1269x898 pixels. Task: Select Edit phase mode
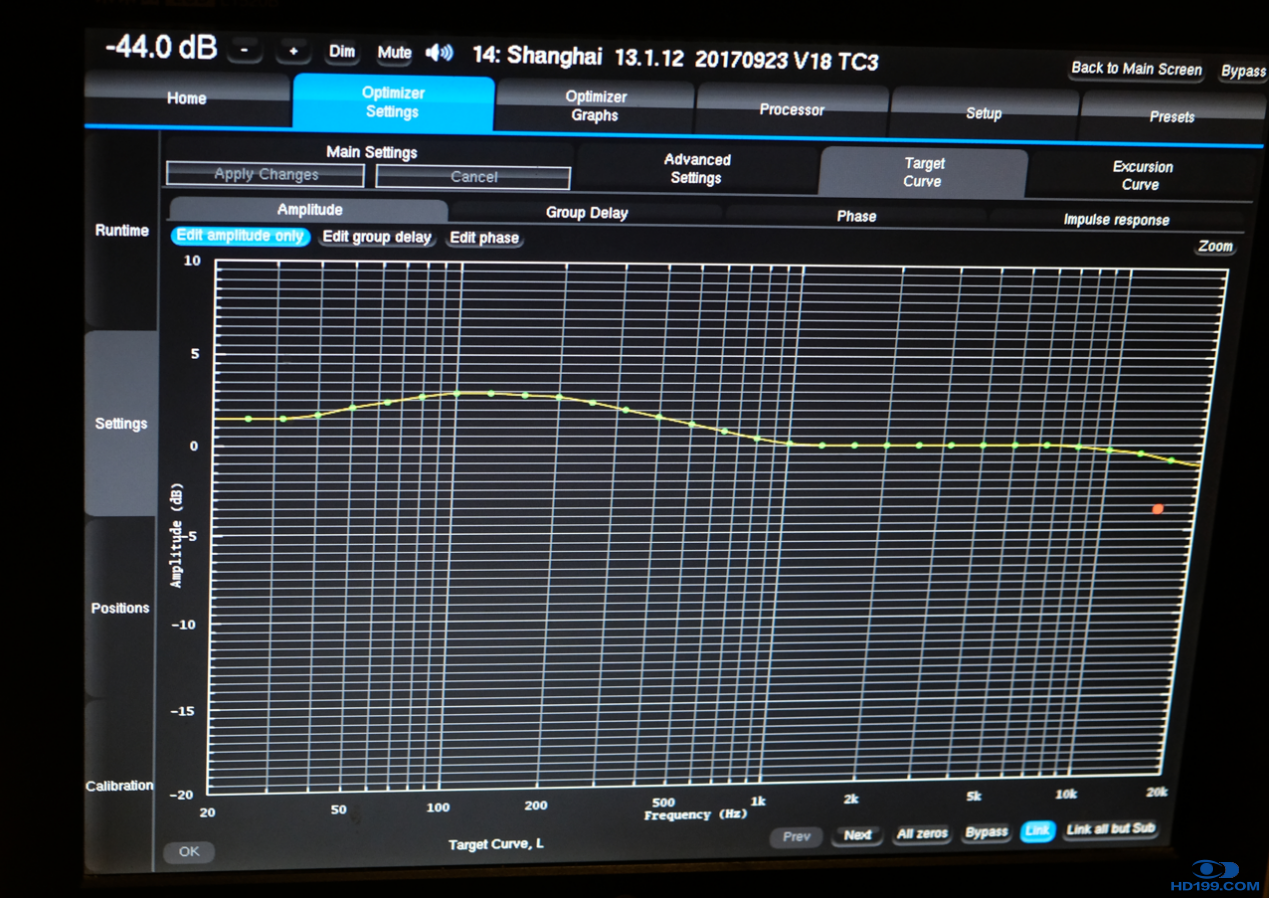(x=484, y=238)
